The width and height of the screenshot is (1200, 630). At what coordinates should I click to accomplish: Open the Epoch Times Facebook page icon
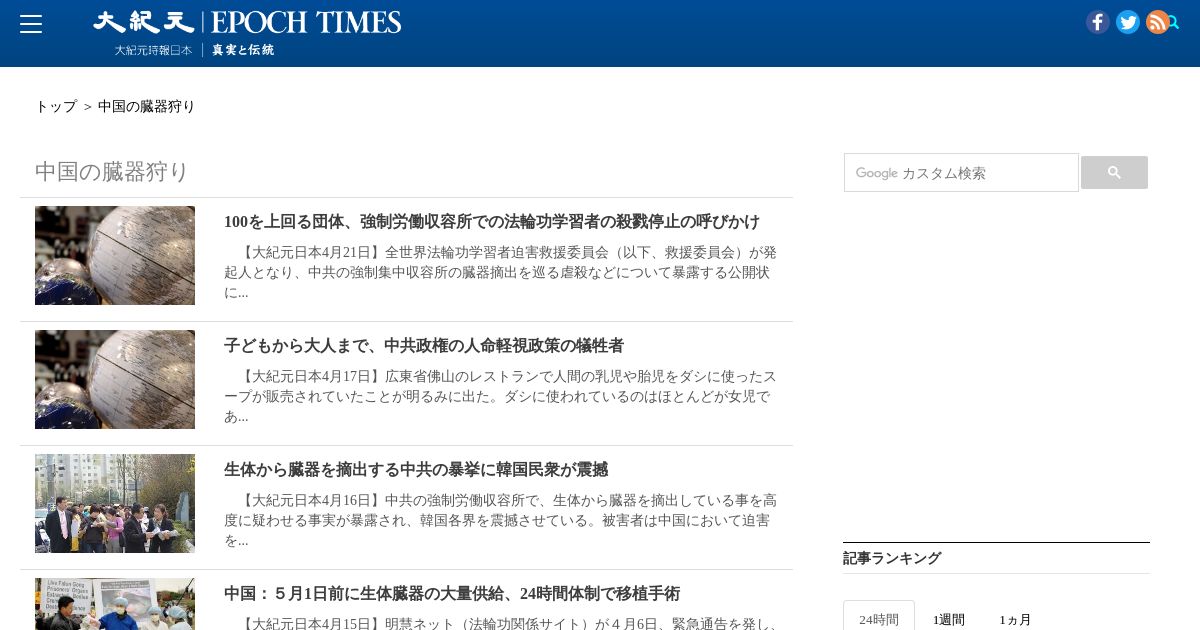coord(1098,22)
